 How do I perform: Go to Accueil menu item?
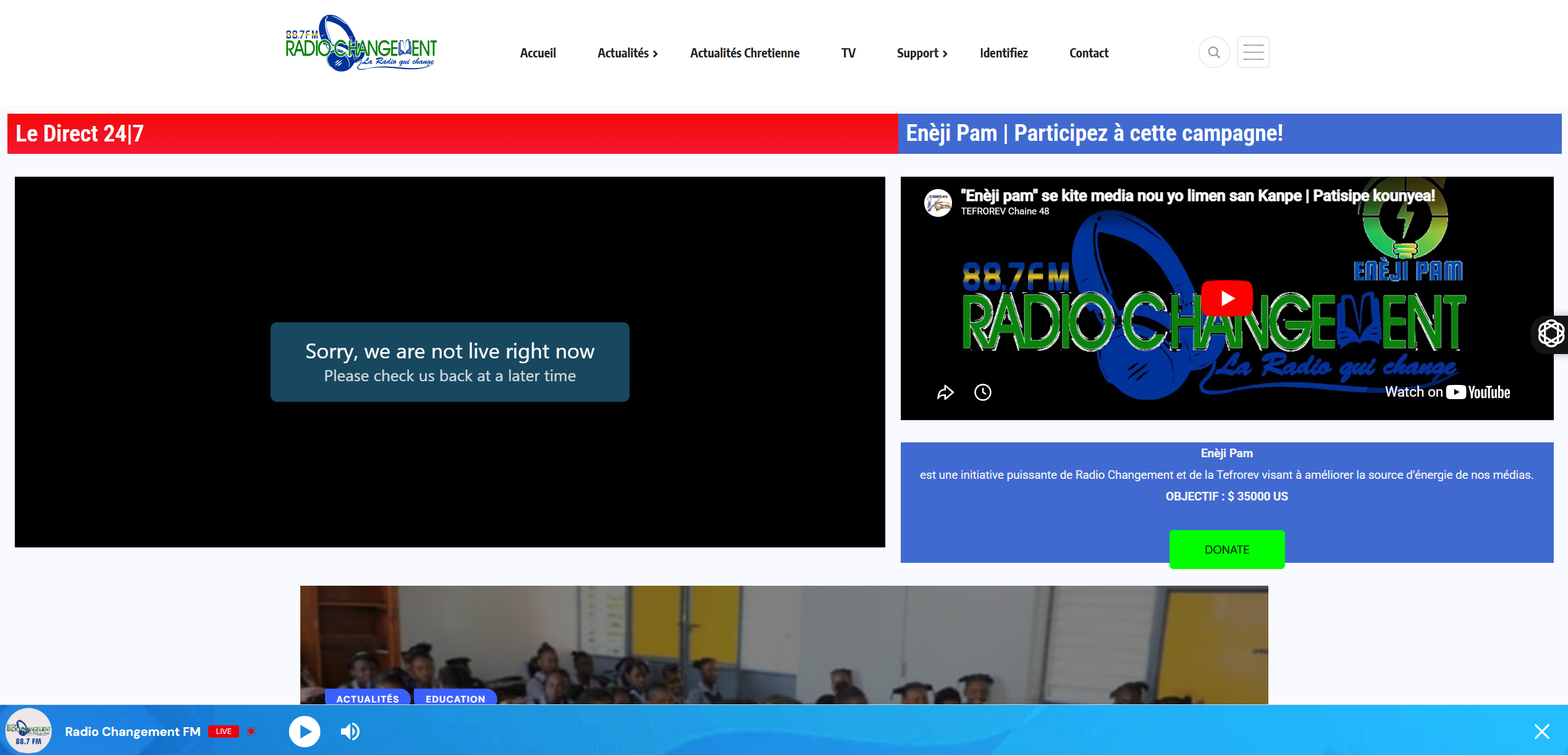[537, 53]
